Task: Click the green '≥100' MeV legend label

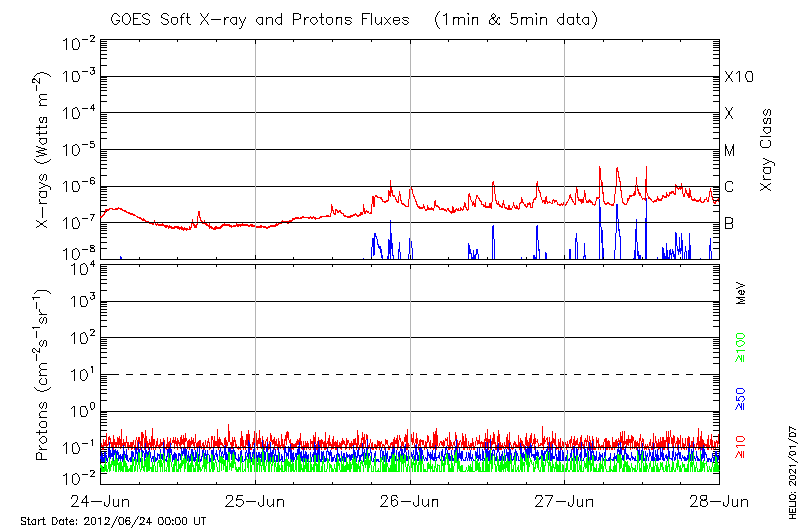Action: (742, 347)
